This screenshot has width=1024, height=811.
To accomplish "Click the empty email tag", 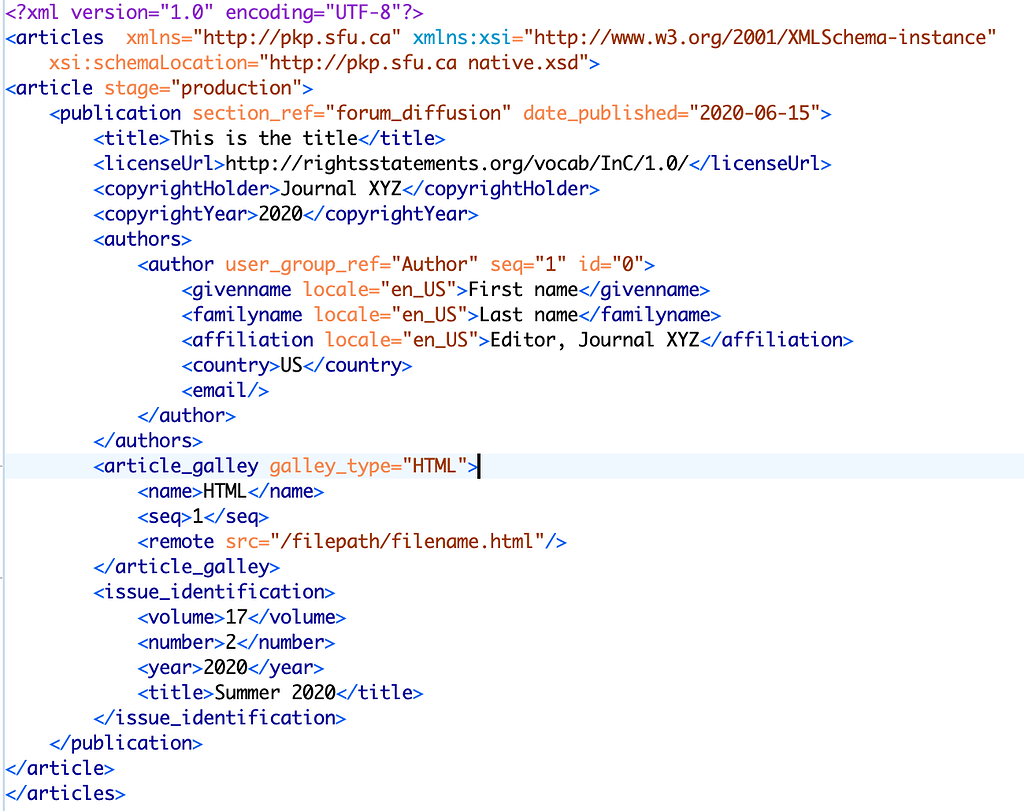I will [225, 390].
